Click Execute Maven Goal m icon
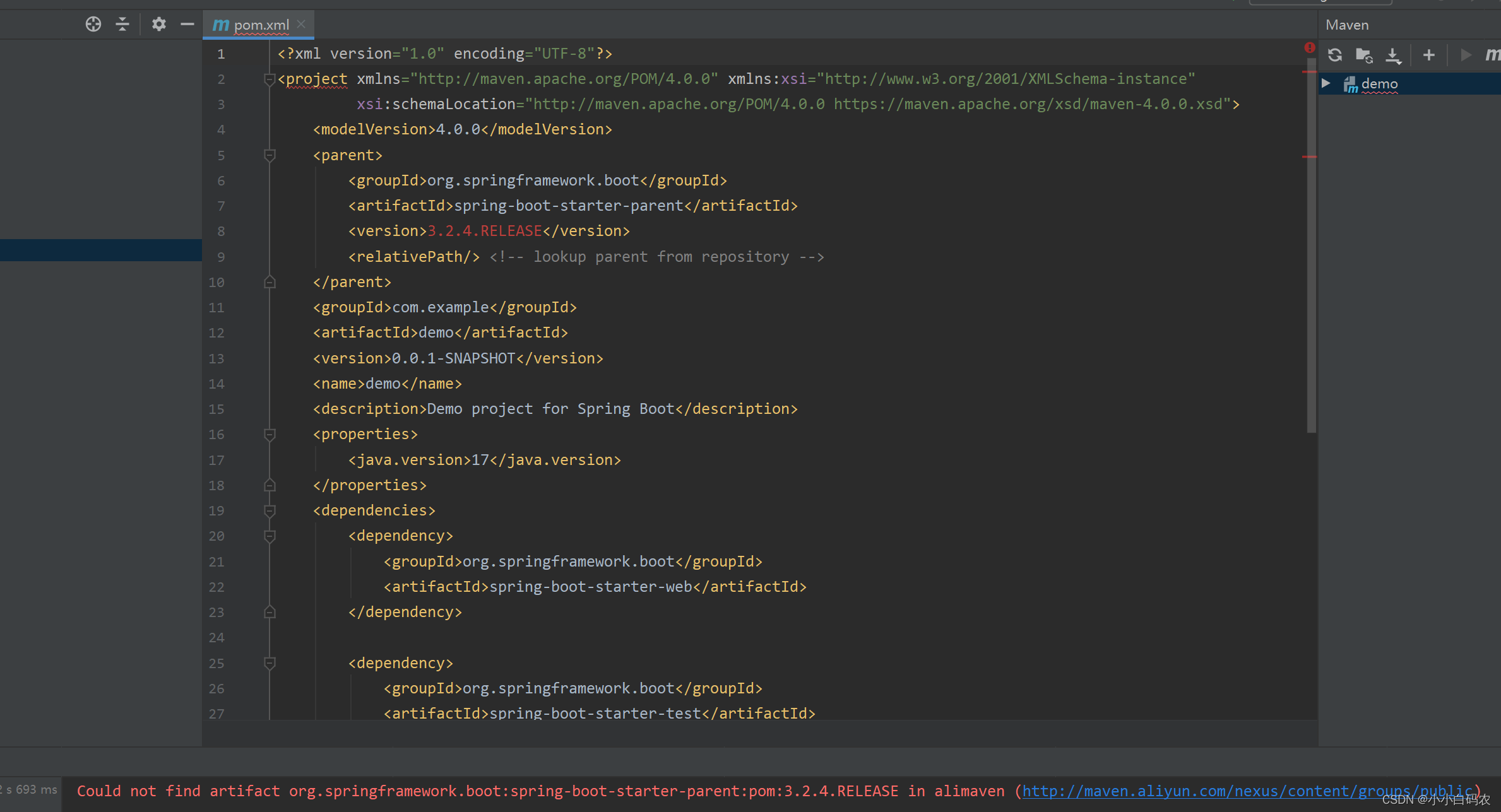The image size is (1501, 812). click(x=1492, y=56)
